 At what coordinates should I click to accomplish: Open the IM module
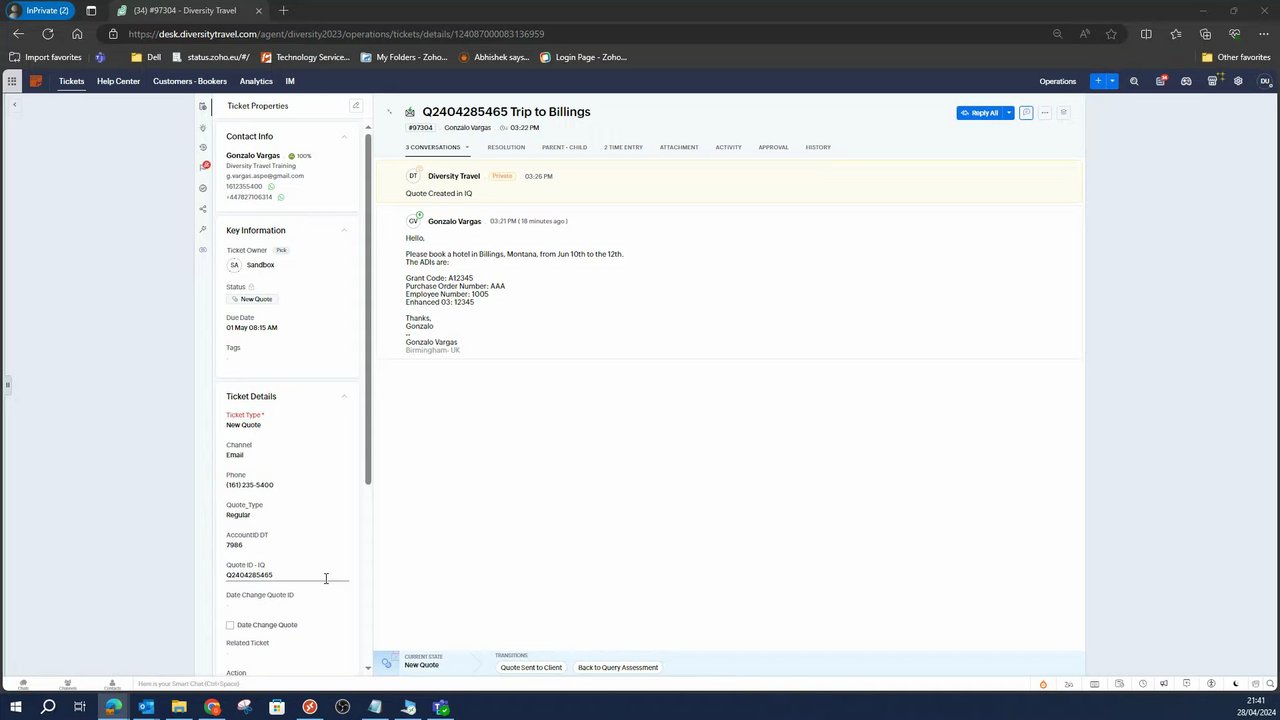point(290,81)
